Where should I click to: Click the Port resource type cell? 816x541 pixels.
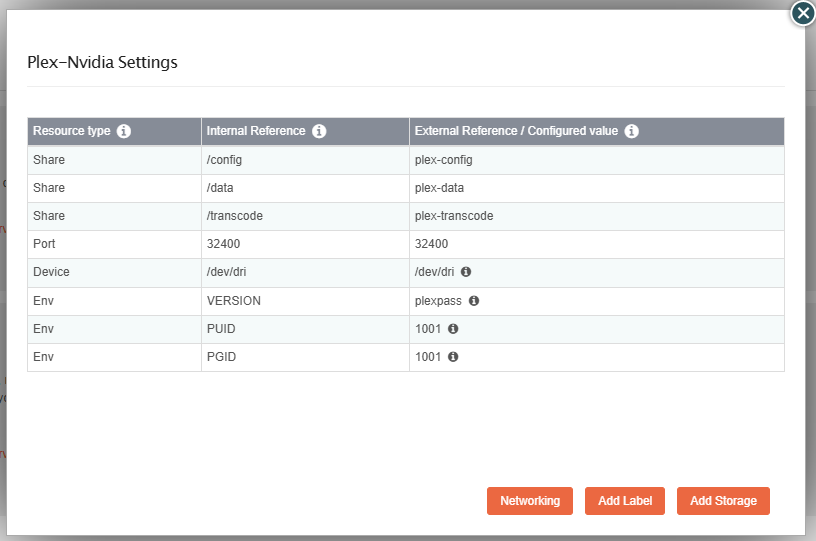pyautogui.click(x=45, y=244)
